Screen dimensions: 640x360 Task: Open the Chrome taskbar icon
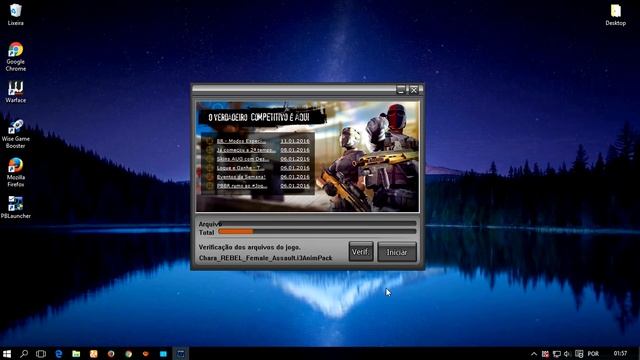pyautogui.click(x=129, y=354)
